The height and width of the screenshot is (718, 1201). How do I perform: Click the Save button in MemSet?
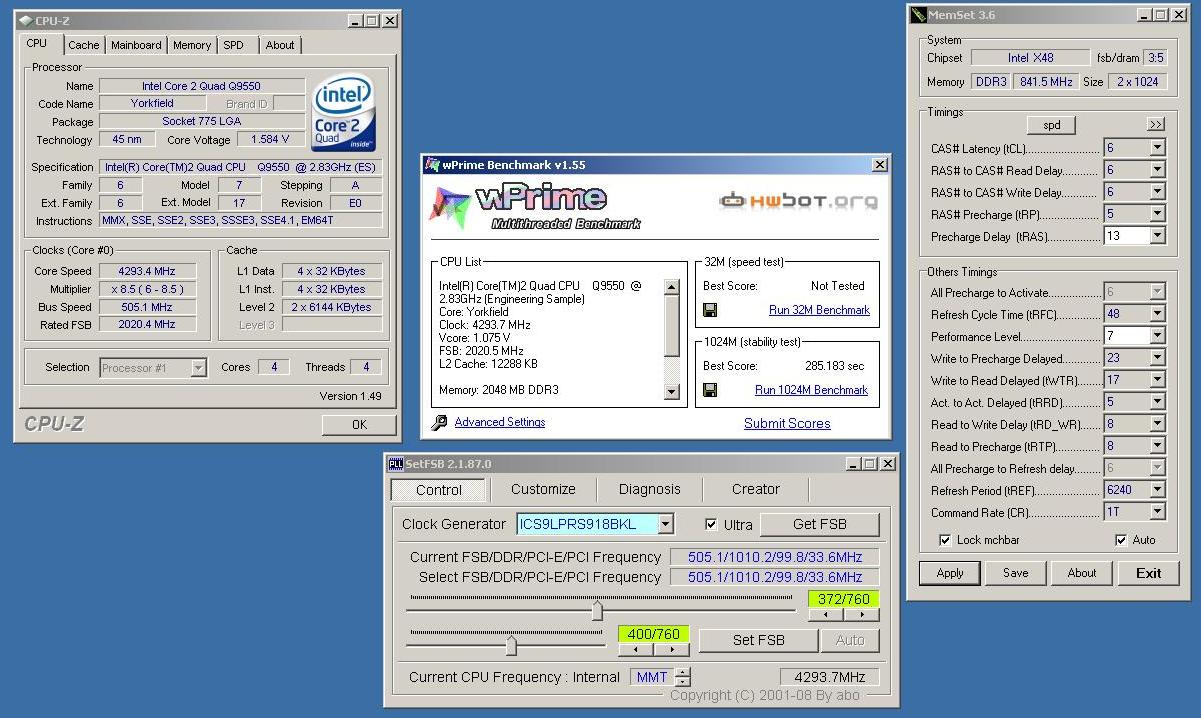click(x=1016, y=573)
